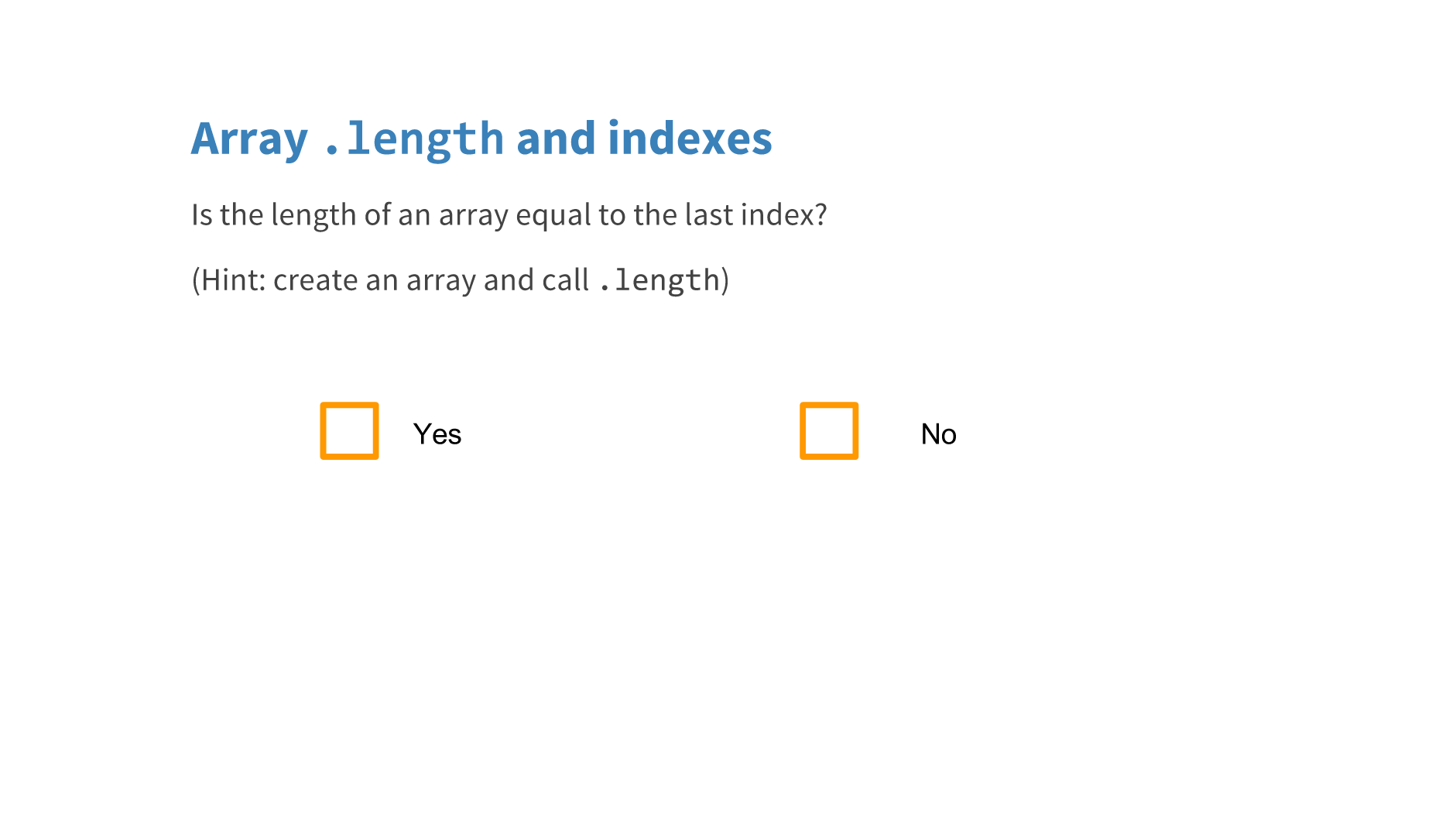This screenshot has width=1456, height=819.
Task: Click the word "Array" in the heading
Action: coord(249,139)
